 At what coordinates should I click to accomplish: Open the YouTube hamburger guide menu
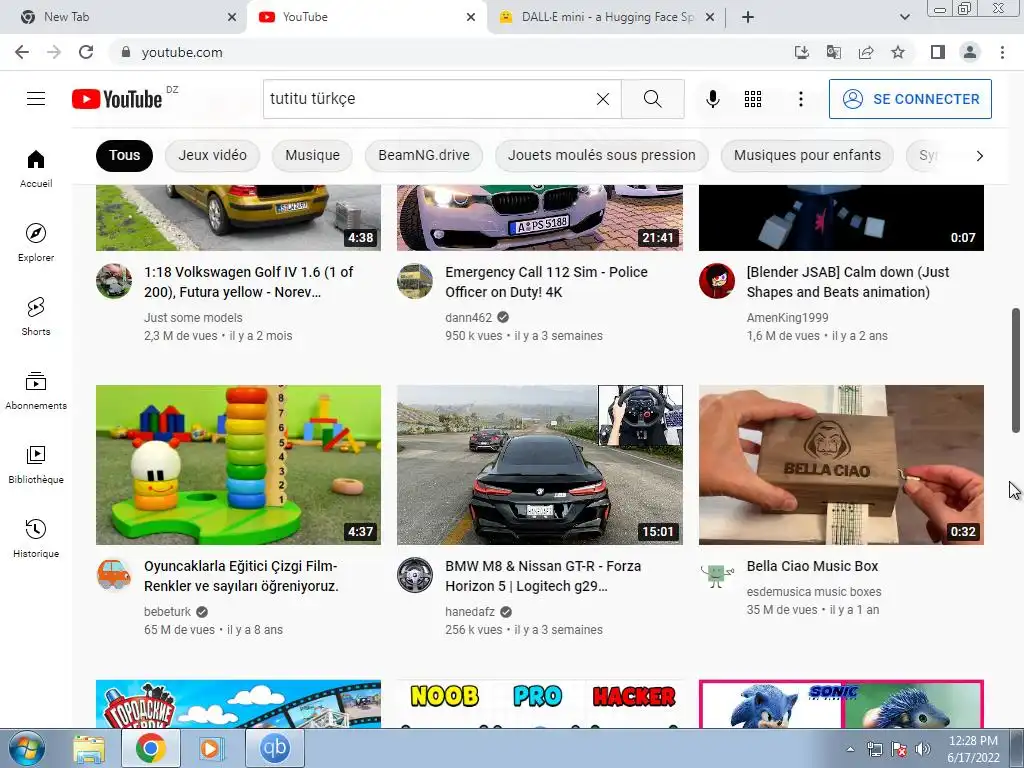pos(36,99)
